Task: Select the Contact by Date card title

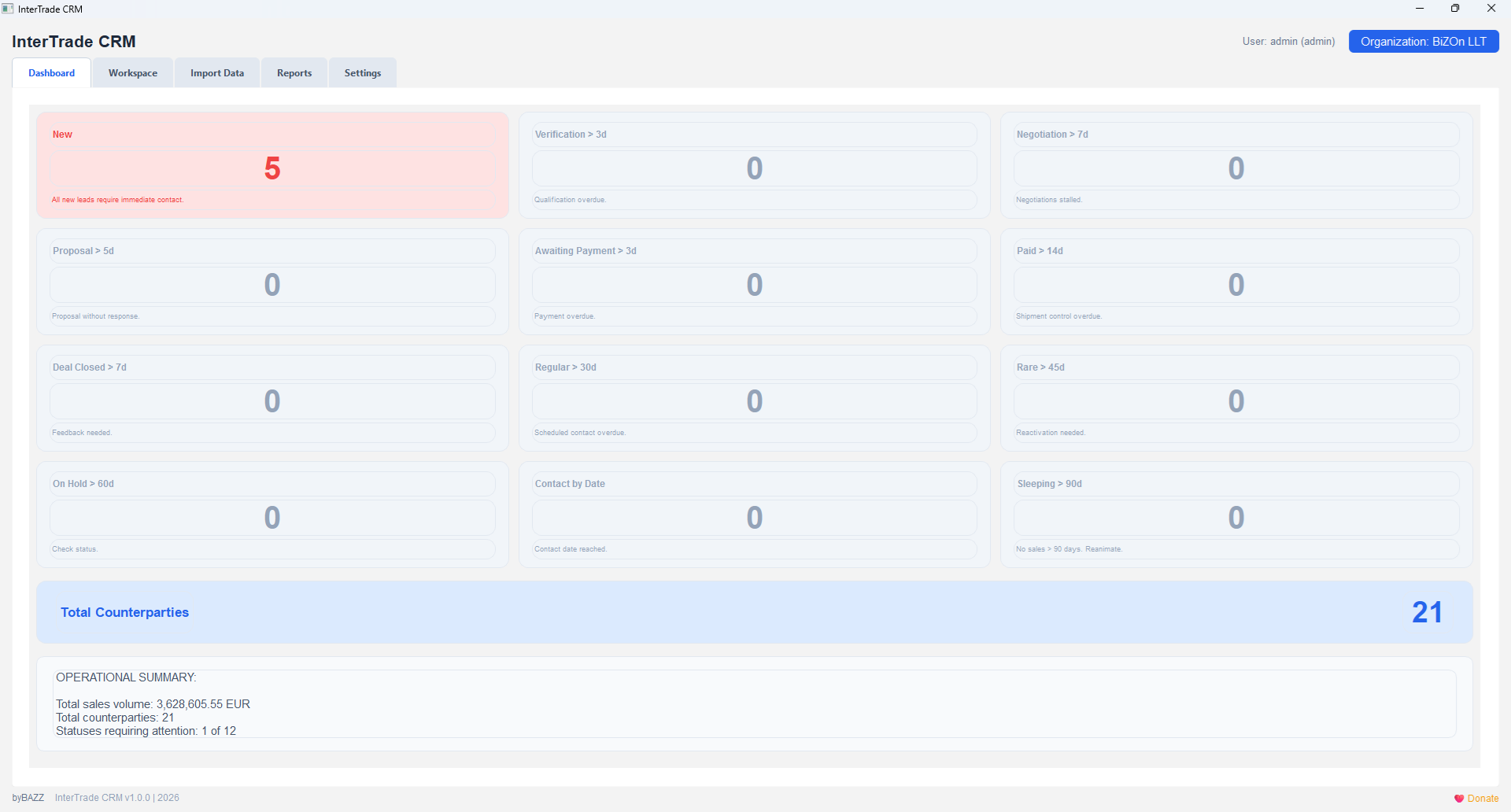Action: (571, 484)
